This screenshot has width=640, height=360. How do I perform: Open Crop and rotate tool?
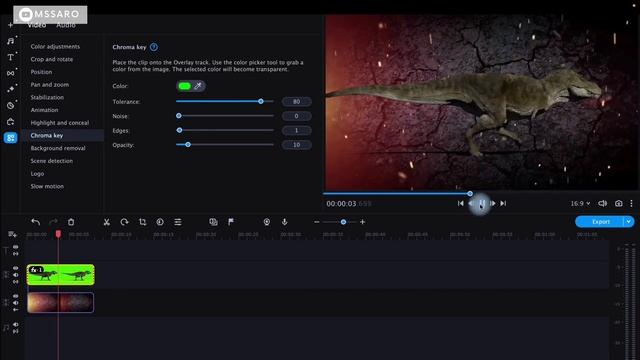(51, 59)
